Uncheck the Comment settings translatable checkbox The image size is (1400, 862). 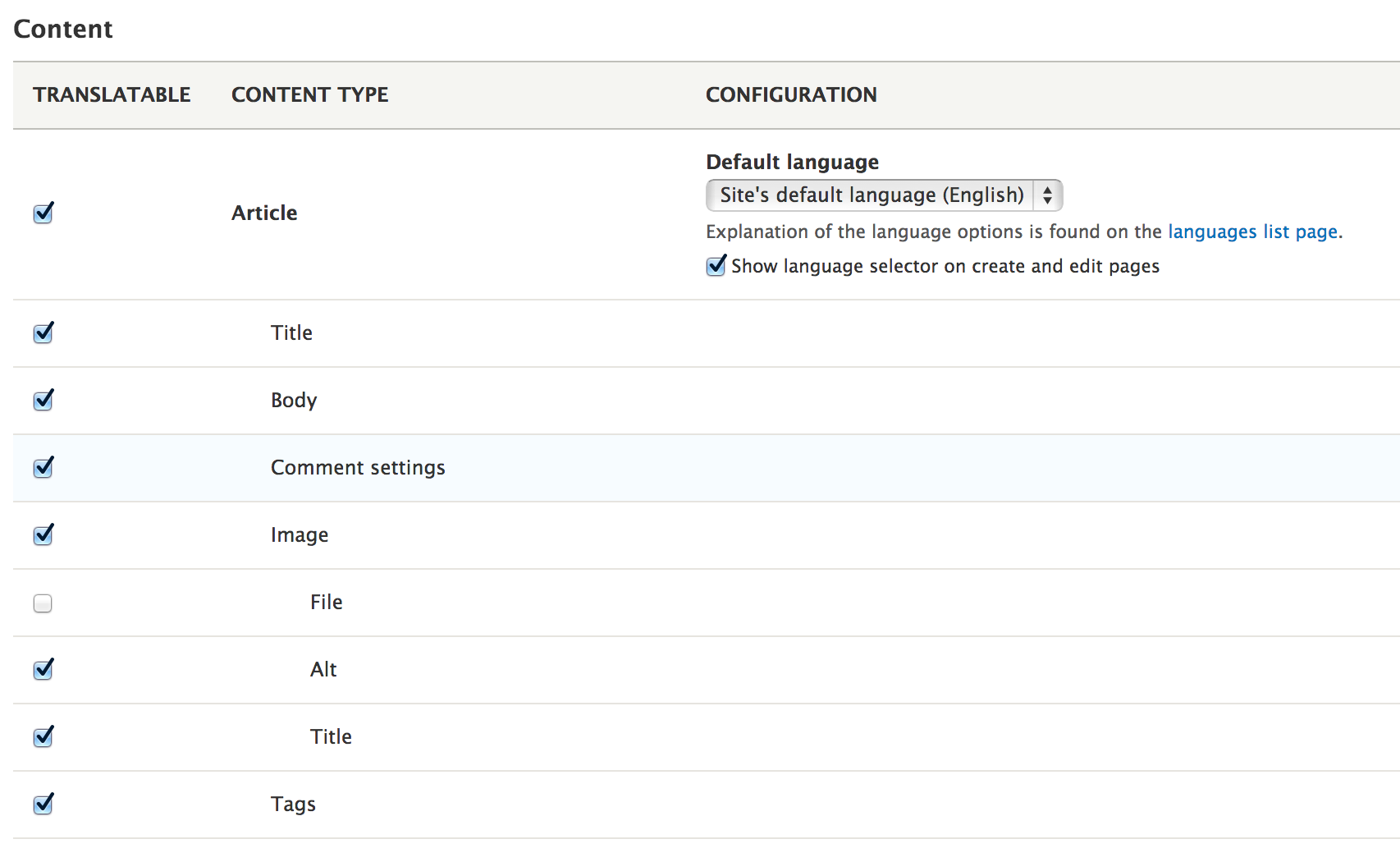click(43, 468)
